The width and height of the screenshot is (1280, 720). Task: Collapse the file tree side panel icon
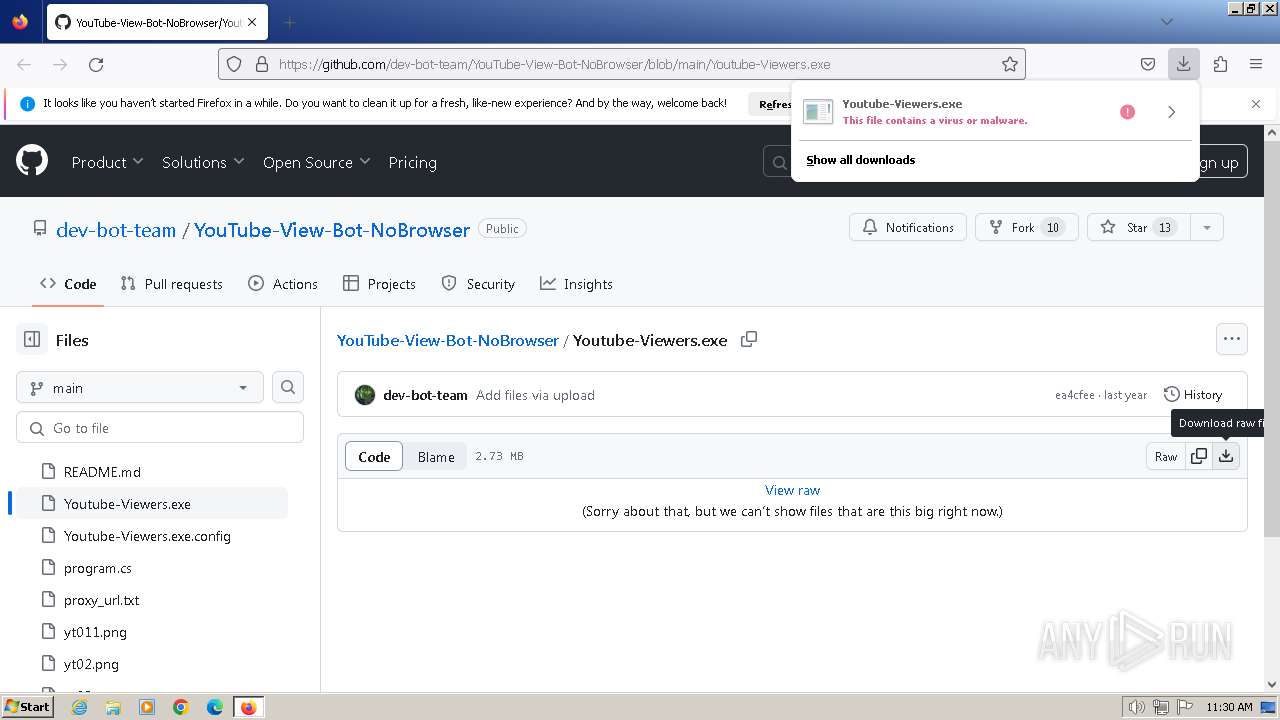(x=32, y=340)
